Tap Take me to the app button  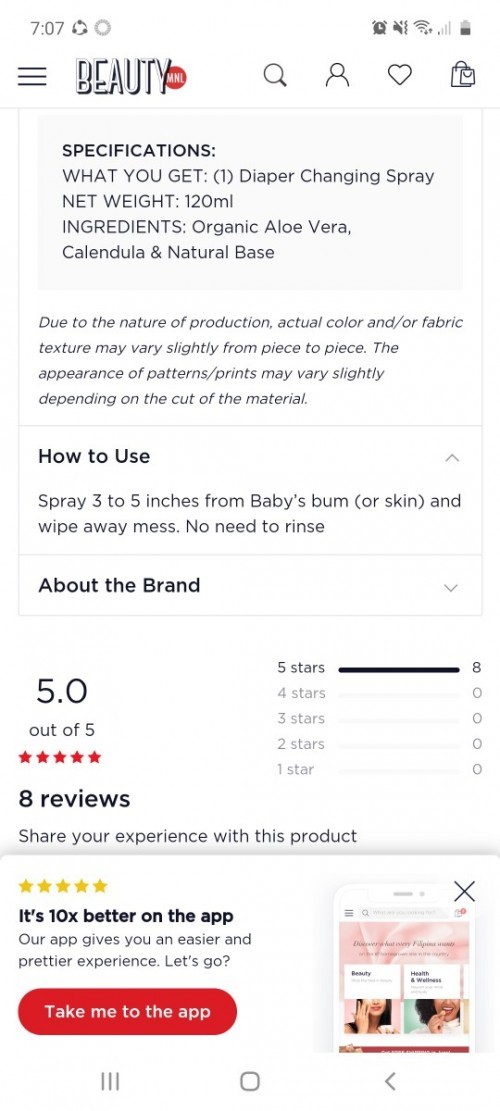127,1011
